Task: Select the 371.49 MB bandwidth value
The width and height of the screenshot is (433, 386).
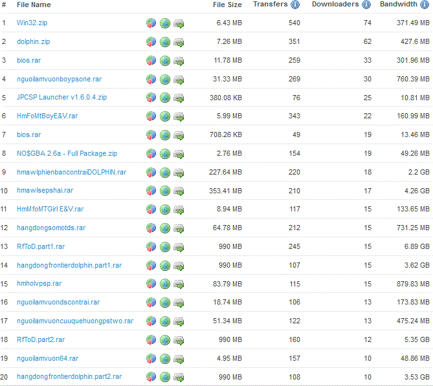Action: click(413, 23)
